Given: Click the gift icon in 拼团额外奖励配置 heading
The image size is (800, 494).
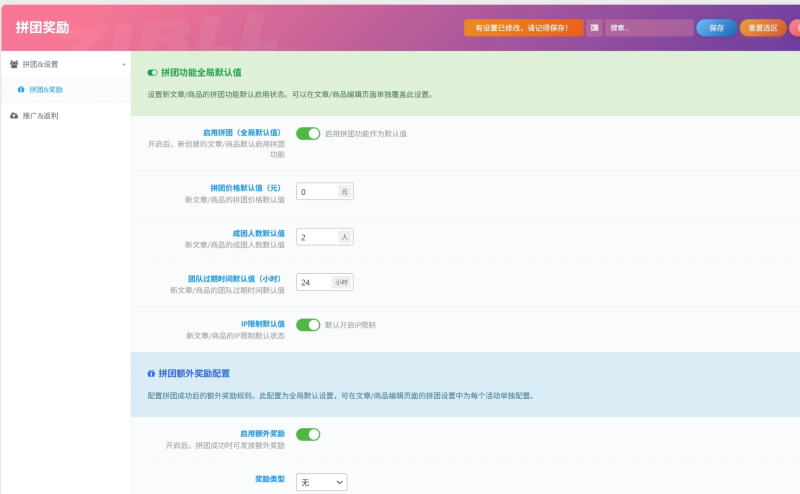Looking at the screenshot, I should (151, 374).
